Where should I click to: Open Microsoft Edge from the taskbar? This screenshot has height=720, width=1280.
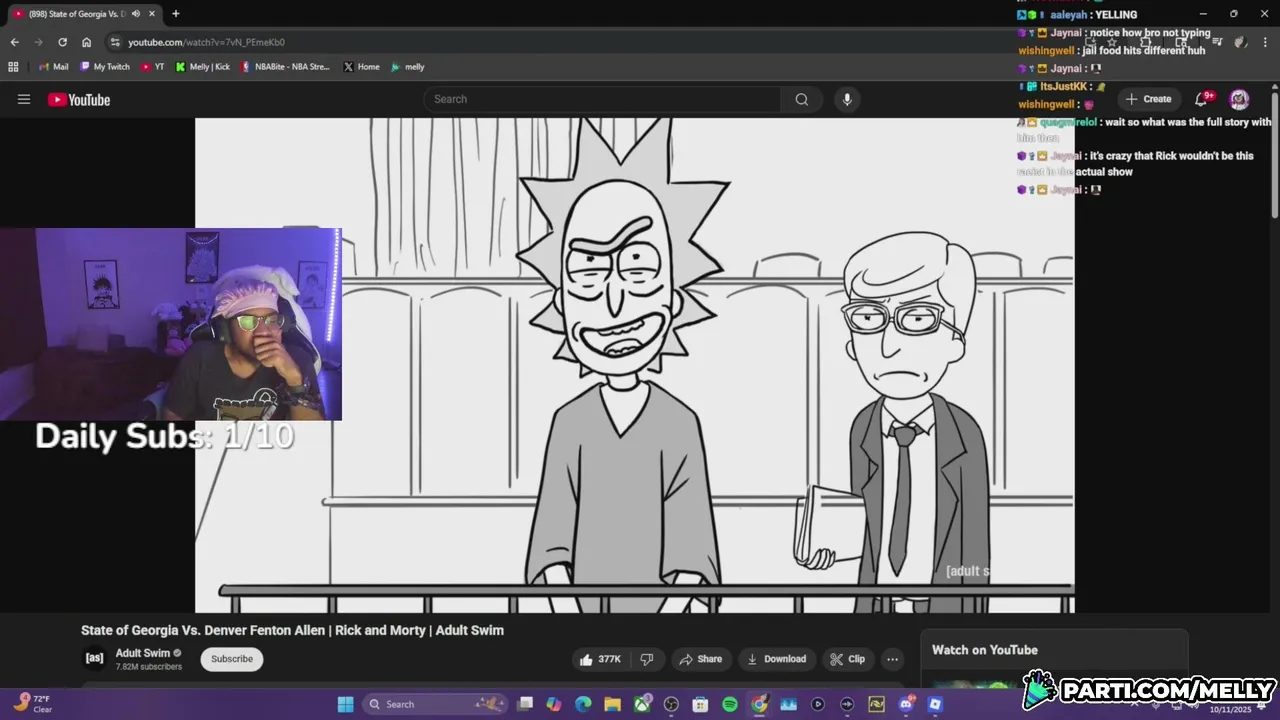583,704
